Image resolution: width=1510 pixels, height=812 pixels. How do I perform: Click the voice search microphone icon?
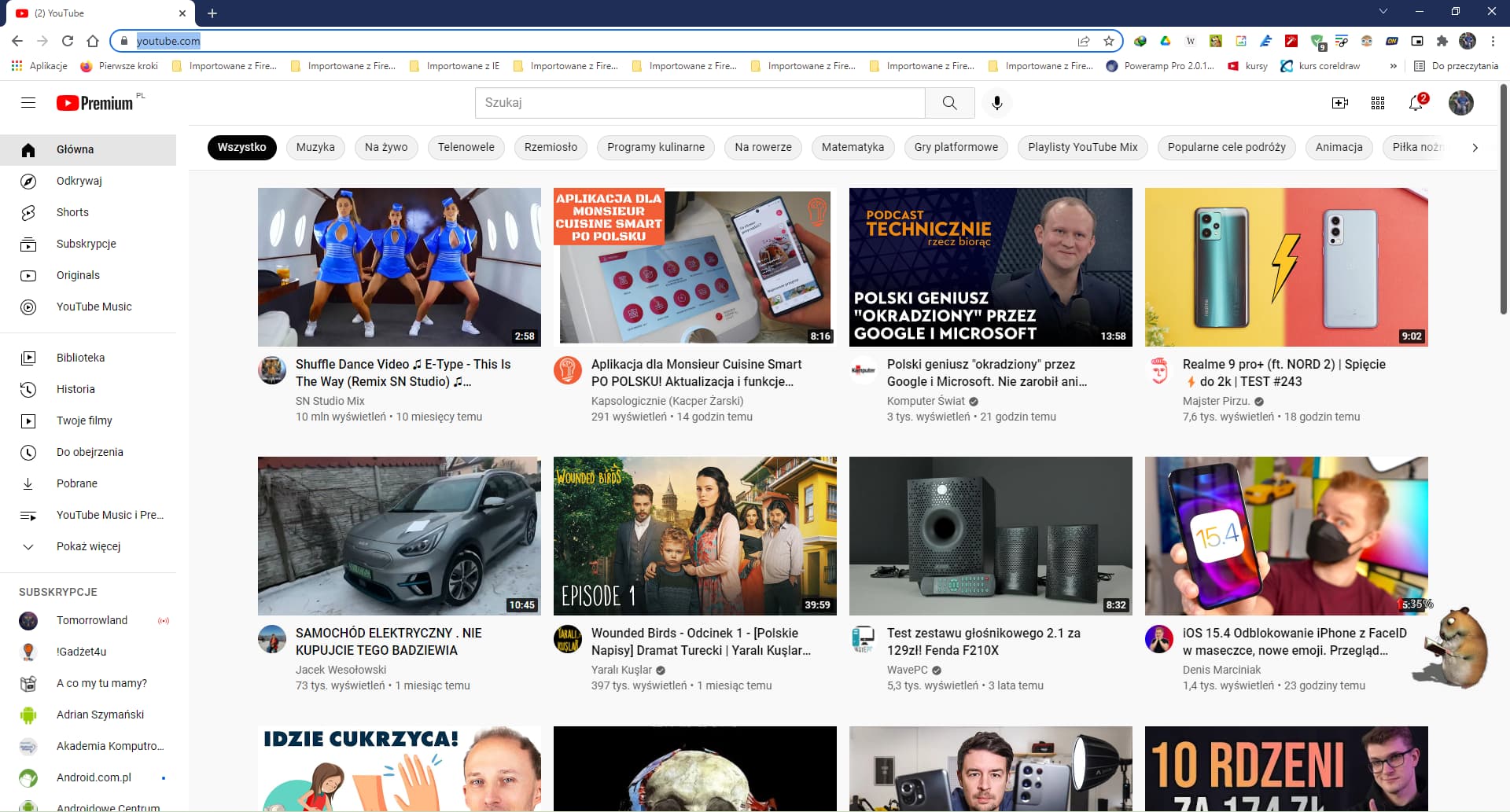coord(996,103)
